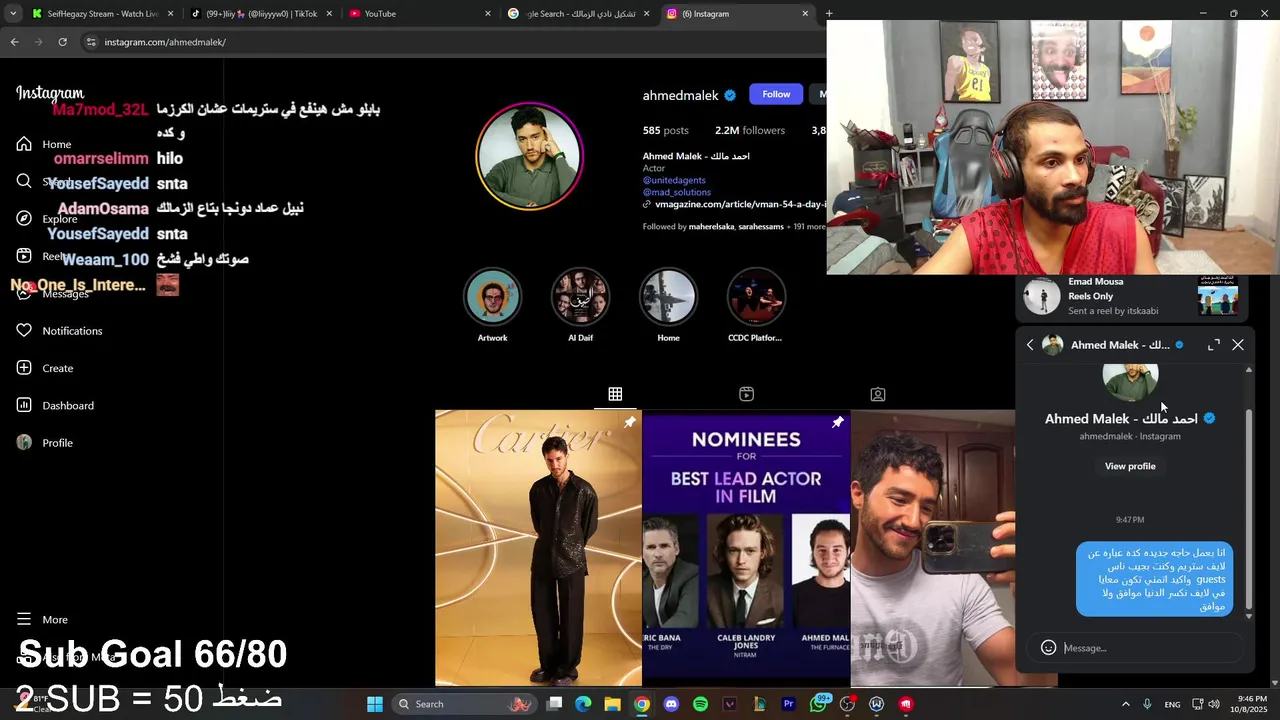Switch to the YouTube browser tab
Image resolution: width=1280 pixels, height=720 pixels.
420,14
